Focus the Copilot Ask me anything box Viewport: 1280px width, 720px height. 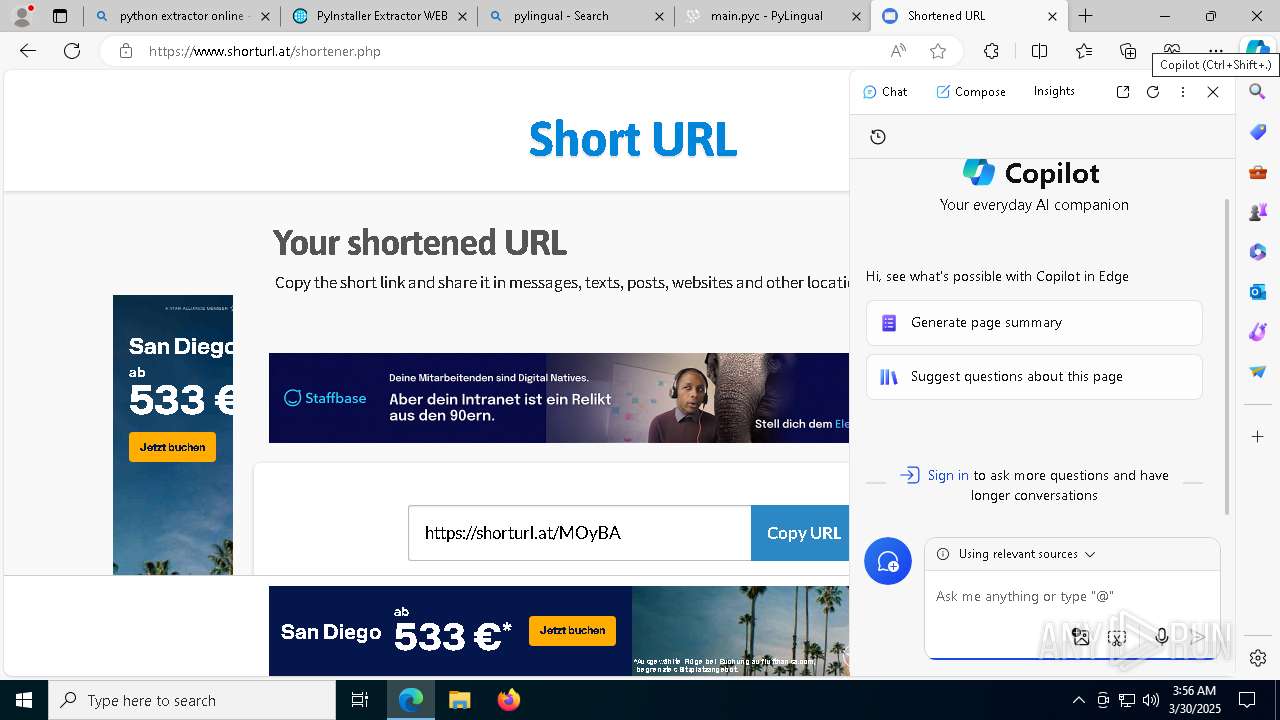pos(1072,596)
